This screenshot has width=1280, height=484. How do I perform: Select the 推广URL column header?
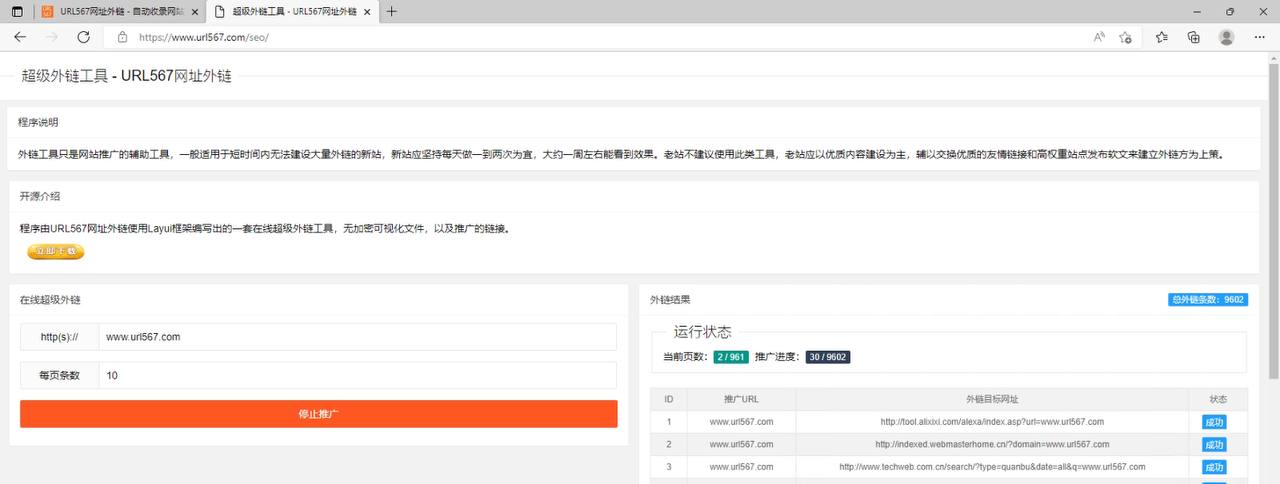coord(741,399)
